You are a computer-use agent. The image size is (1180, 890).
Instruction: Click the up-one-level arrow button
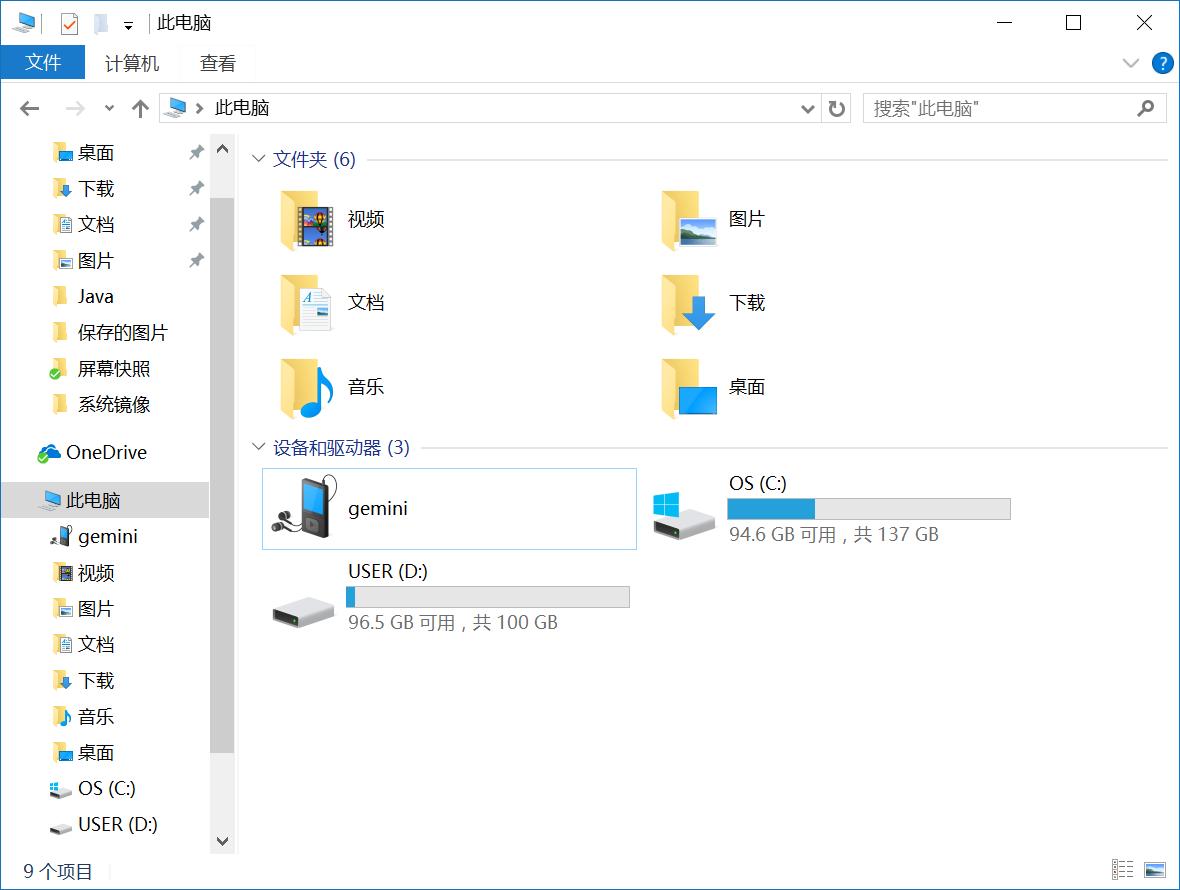pyautogui.click(x=140, y=108)
